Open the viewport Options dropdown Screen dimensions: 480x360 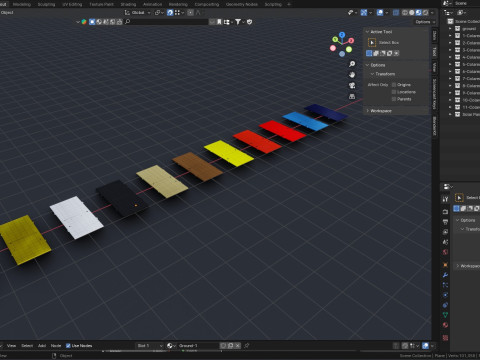[x=425, y=22]
